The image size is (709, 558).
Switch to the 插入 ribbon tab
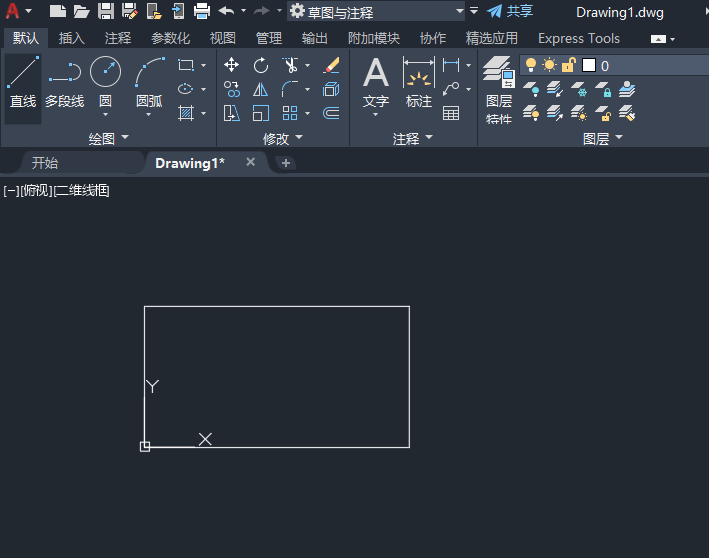72,38
